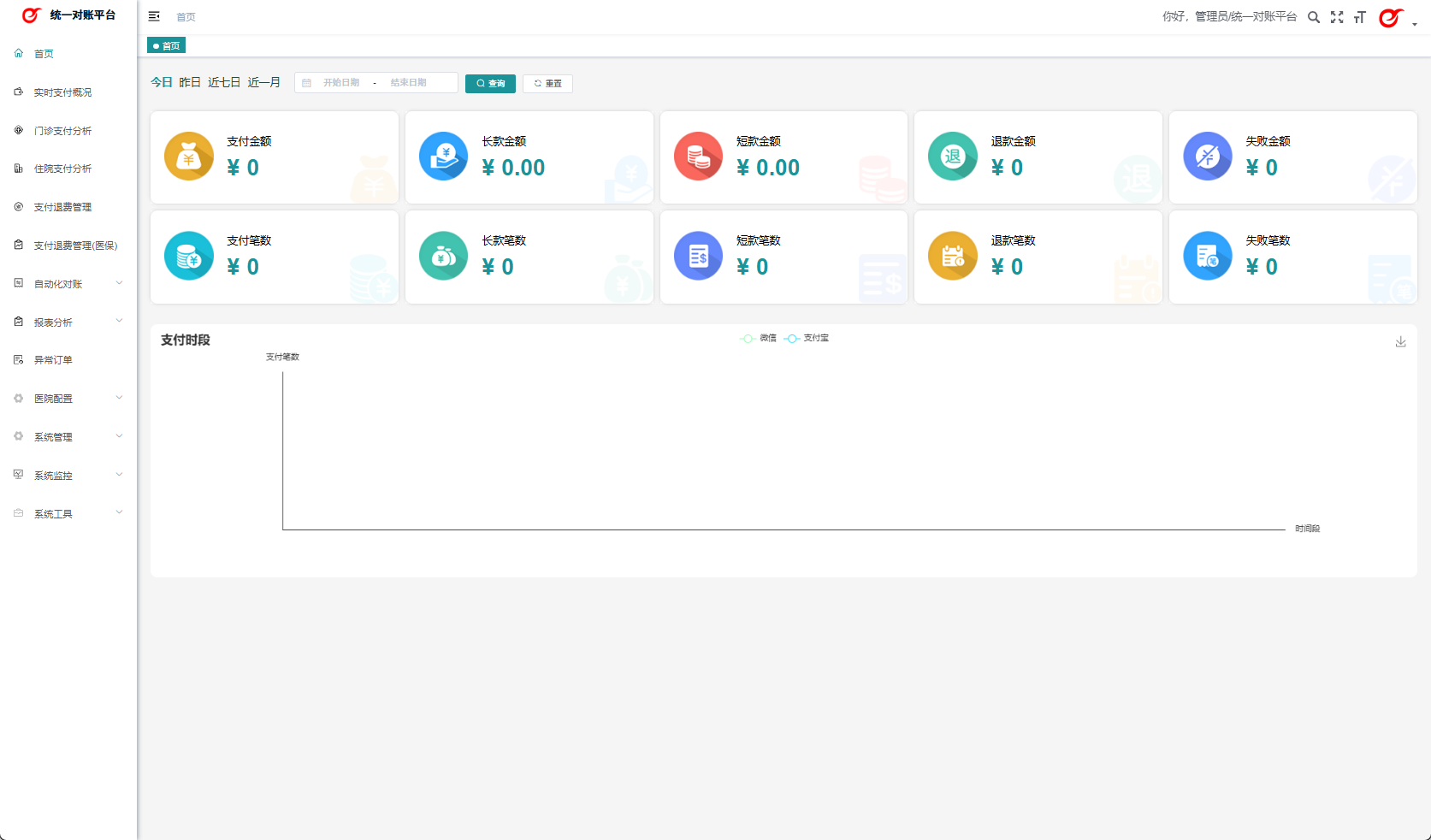Image resolution: width=1431 pixels, height=840 pixels.
Task: Select the 近七日 date filter
Action: (224, 83)
